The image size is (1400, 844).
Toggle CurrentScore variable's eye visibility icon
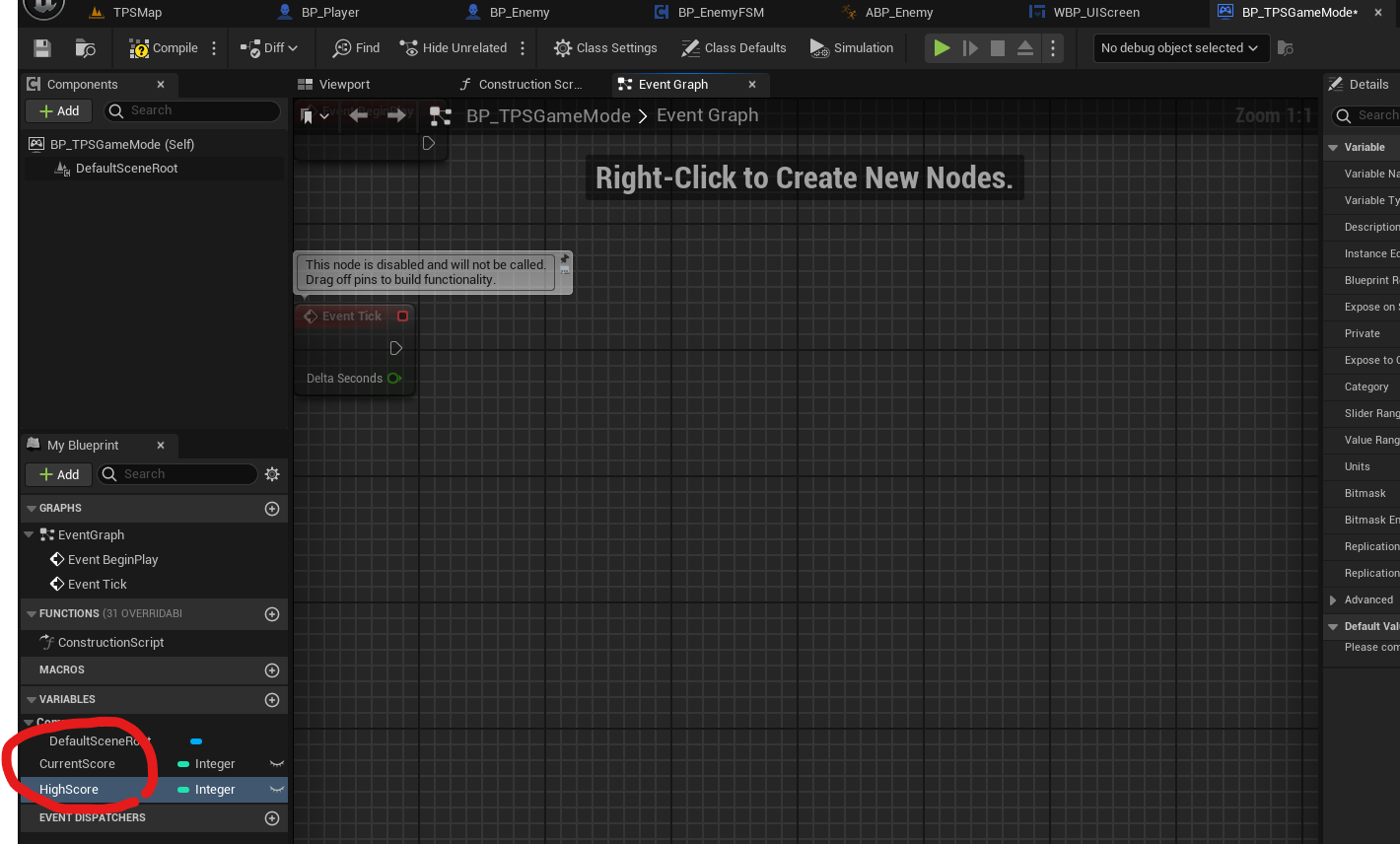pyautogui.click(x=277, y=764)
